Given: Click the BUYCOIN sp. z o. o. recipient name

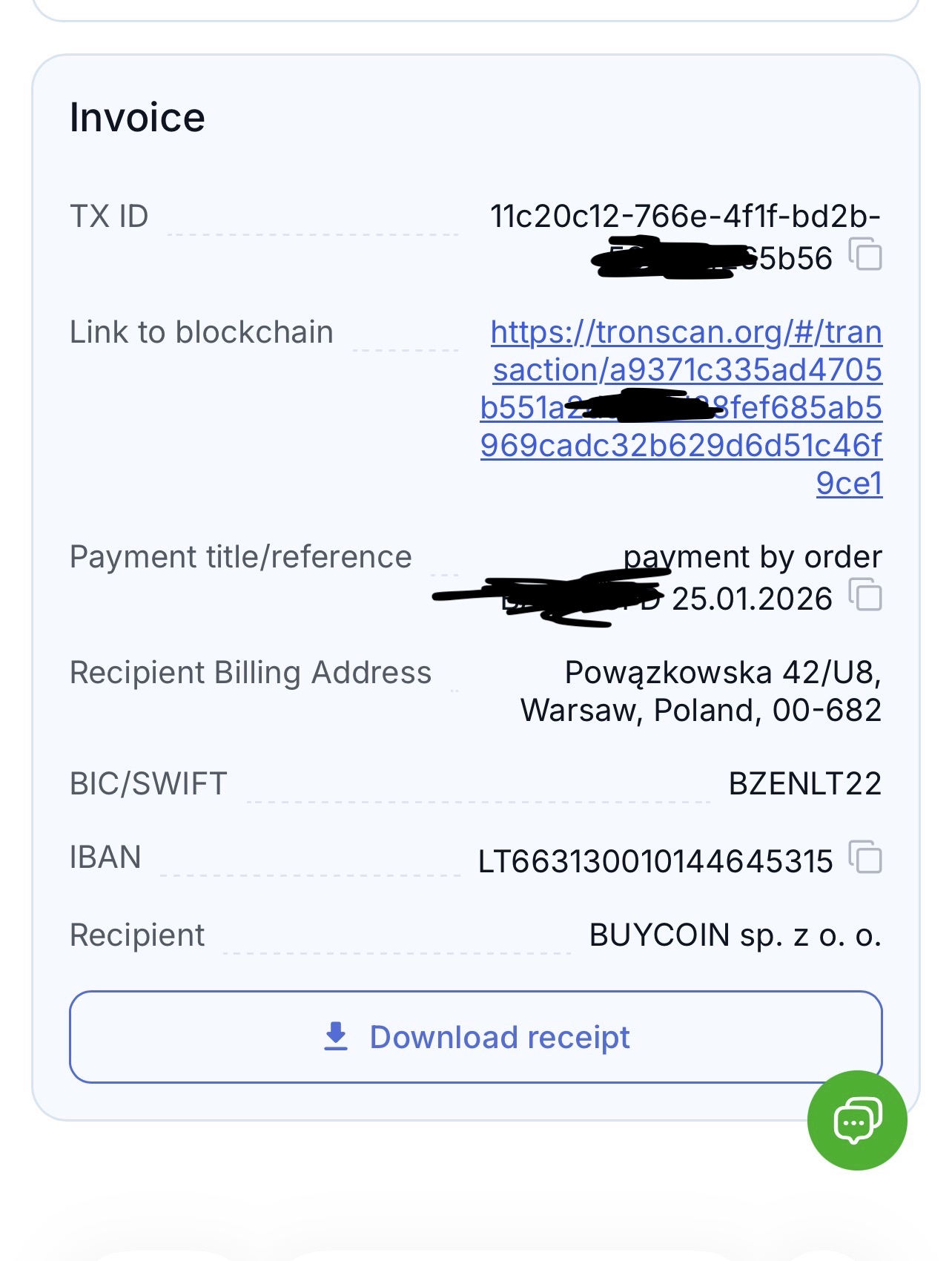Looking at the screenshot, I should [x=735, y=935].
